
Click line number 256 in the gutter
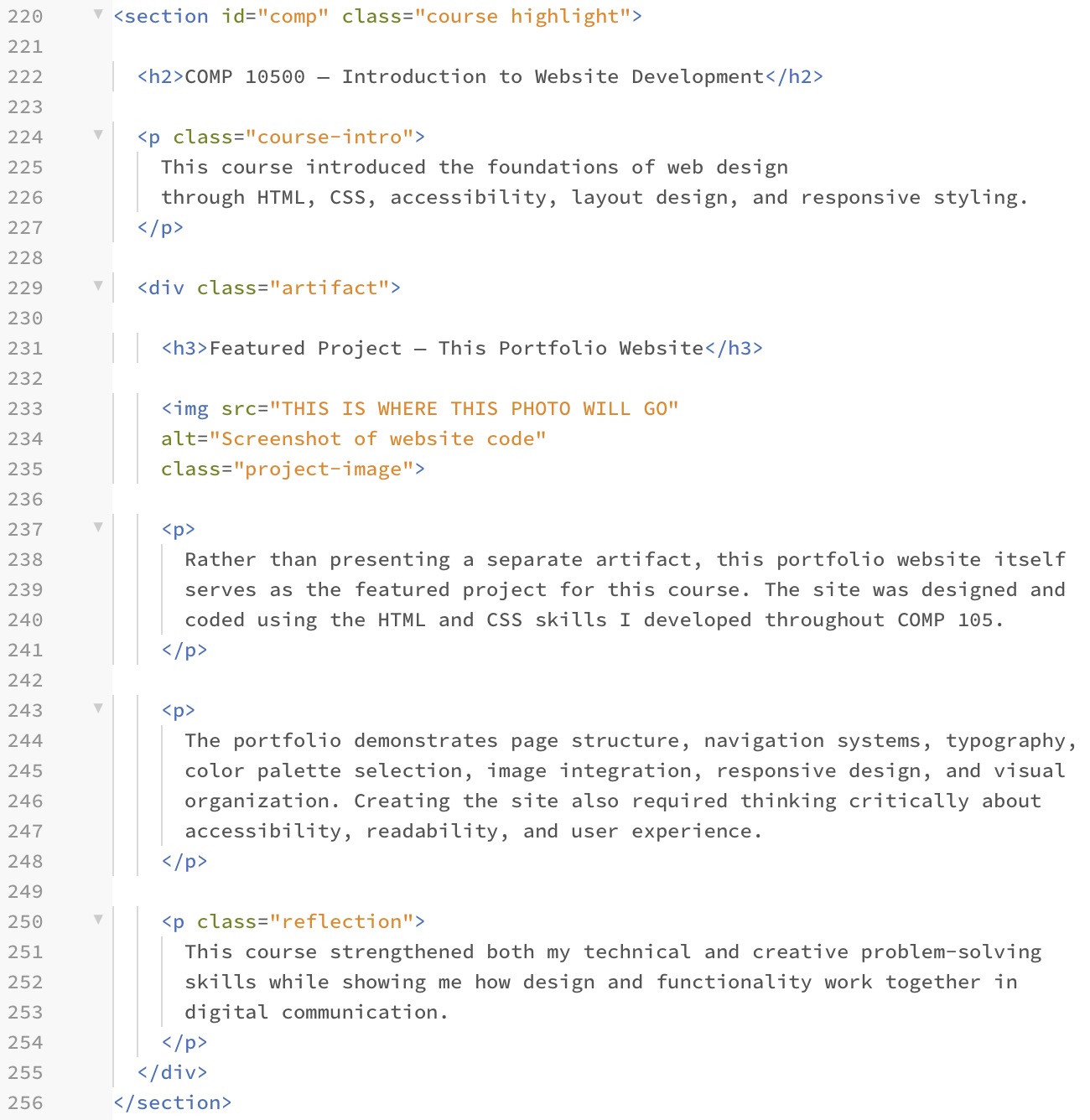click(25, 1103)
